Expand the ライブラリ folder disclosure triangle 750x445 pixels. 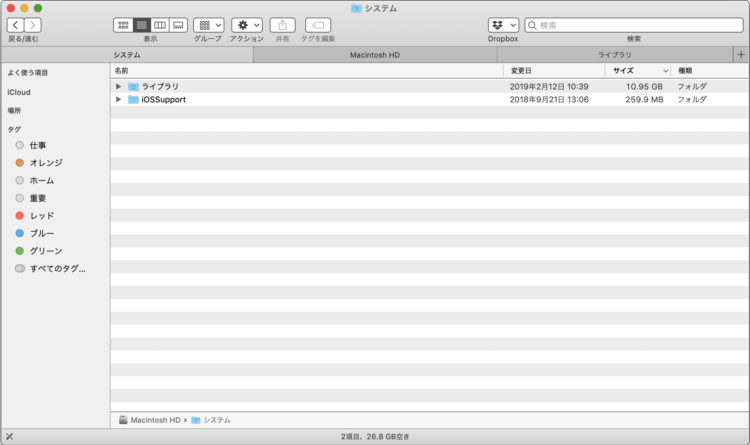point(119,87)
